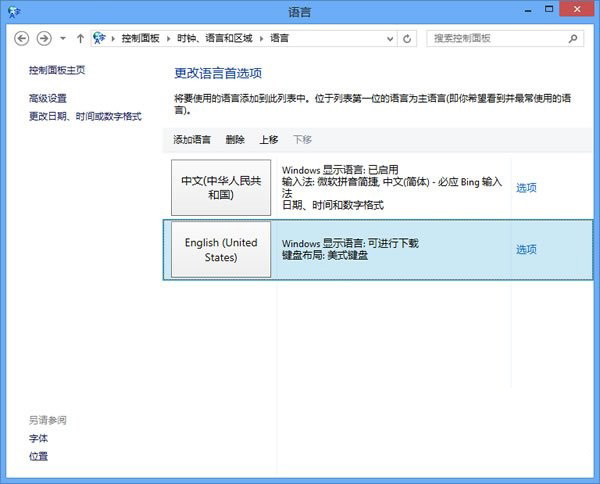
Task: Open 选项 for English (United States)
Action: [527, 250]
